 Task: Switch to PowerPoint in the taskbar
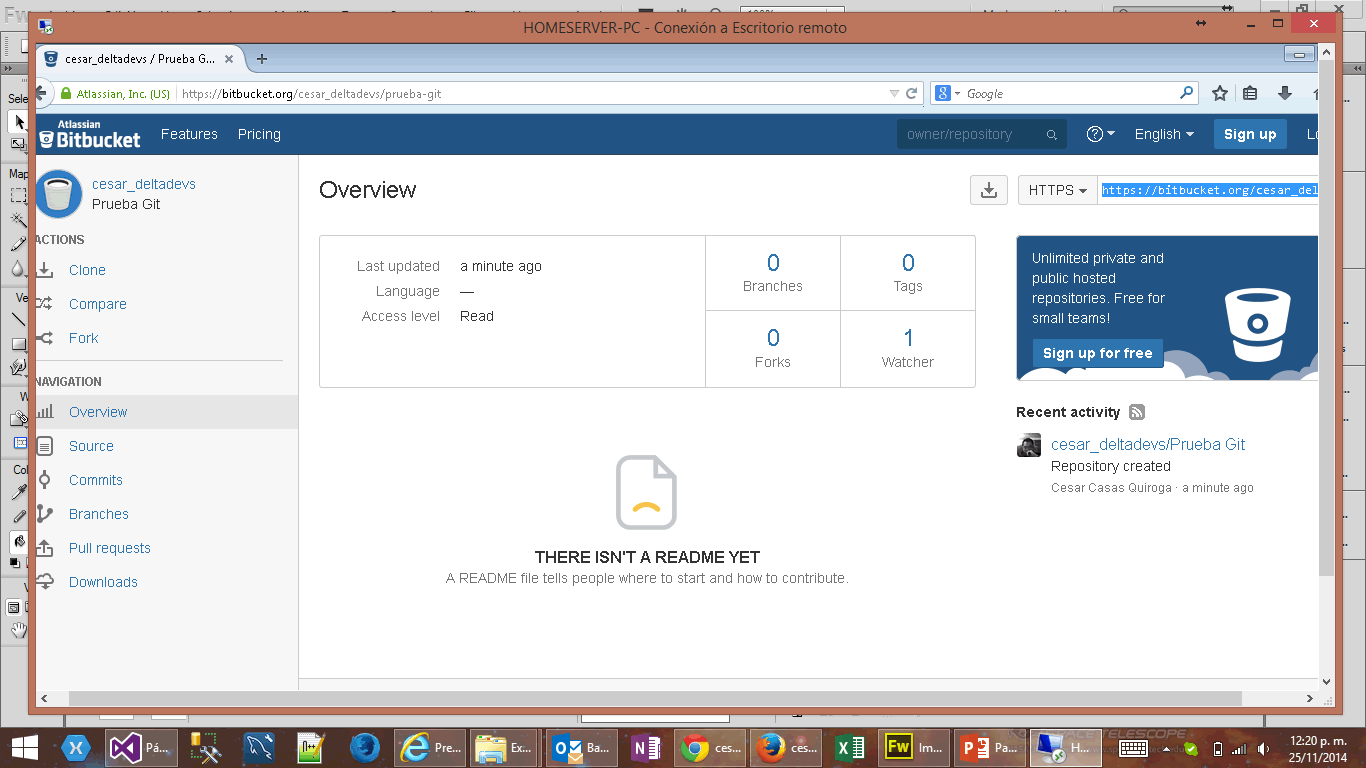[x=991, y=747]
